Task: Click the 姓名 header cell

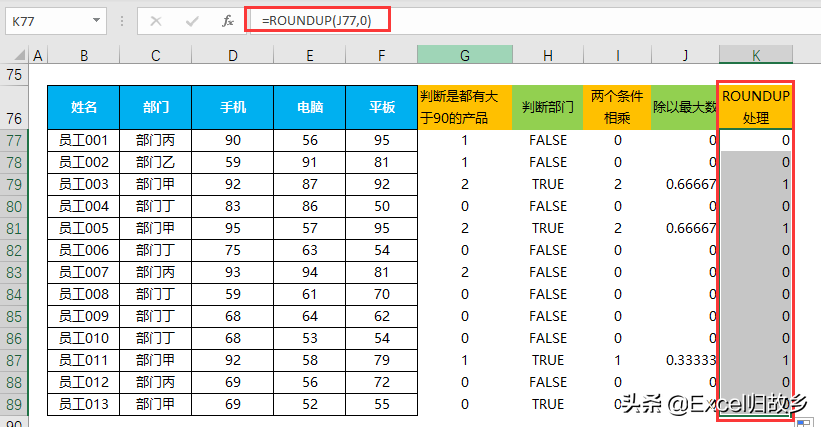Action: click(x=84, y=107)
